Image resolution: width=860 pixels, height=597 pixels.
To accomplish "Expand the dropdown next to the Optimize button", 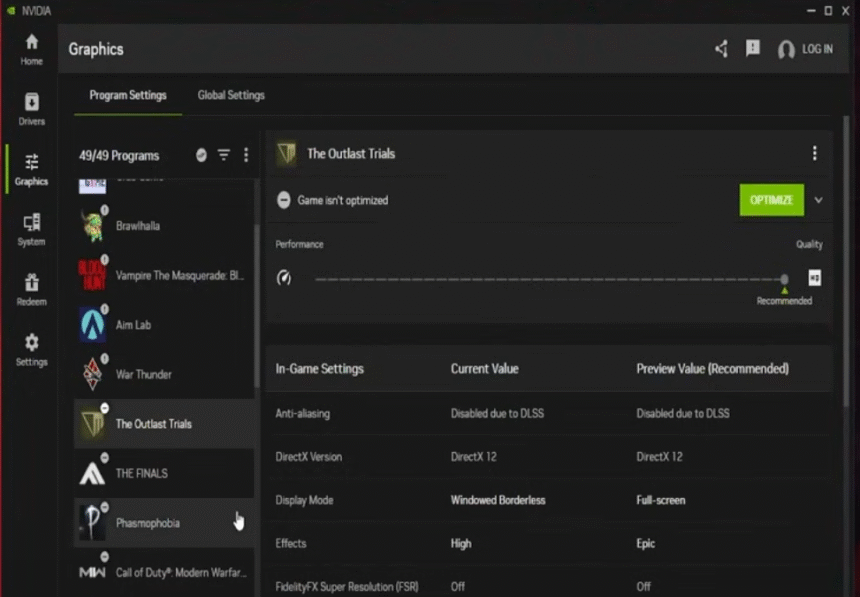I will coord(818,200).
